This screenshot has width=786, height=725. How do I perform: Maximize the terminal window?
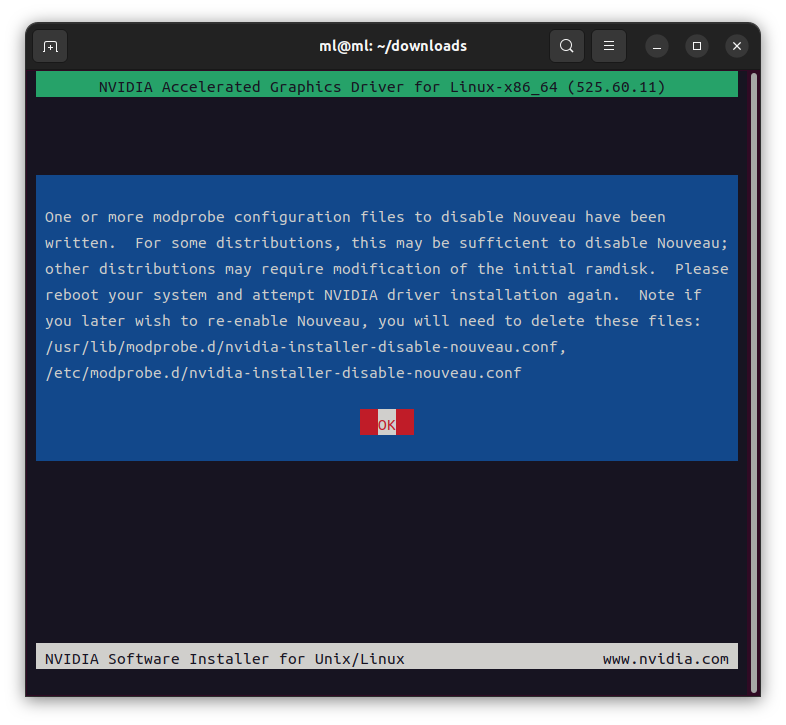coord(697,46)
